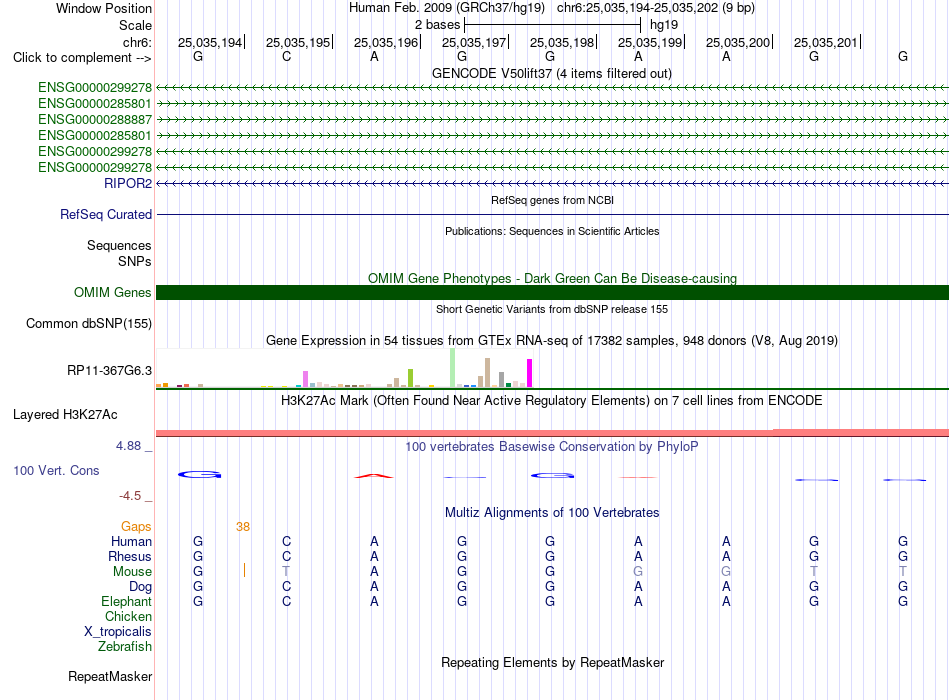950x700 pixels.
Task: Click the Rhesus species label
Action: 130,556
